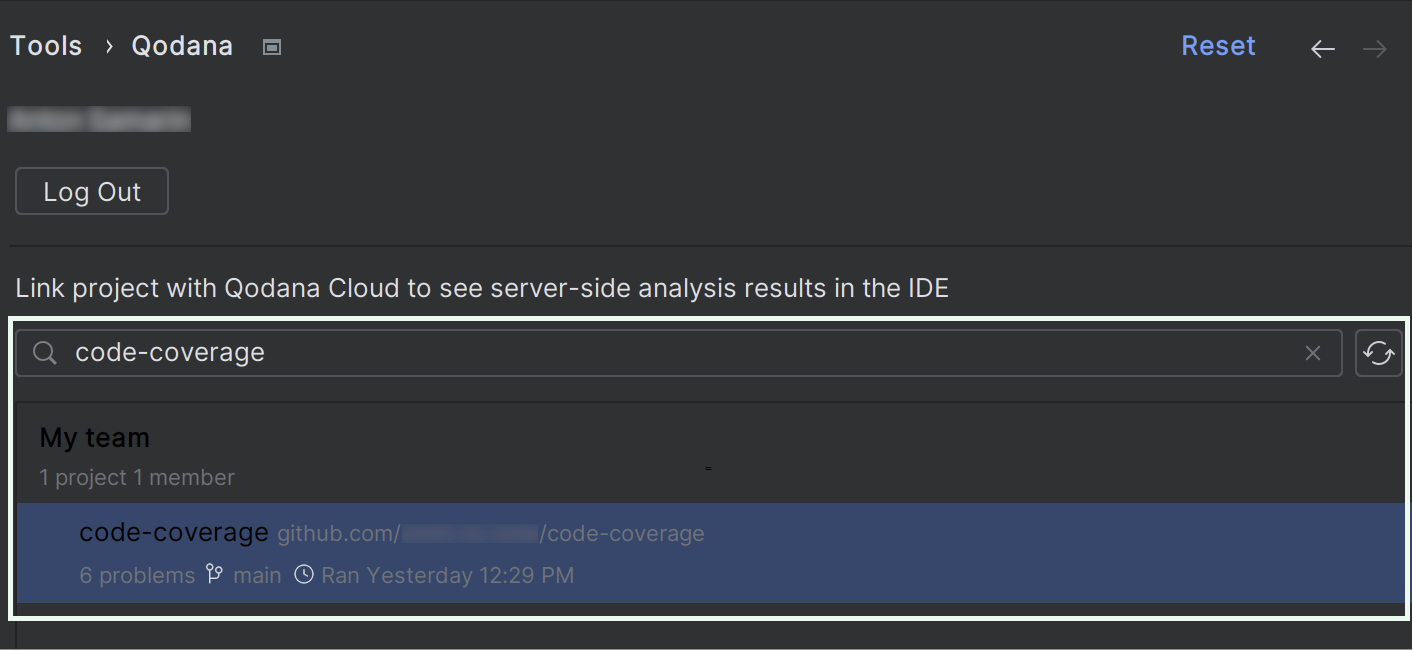Click the clock icon before Ran Yesterday

304,574
